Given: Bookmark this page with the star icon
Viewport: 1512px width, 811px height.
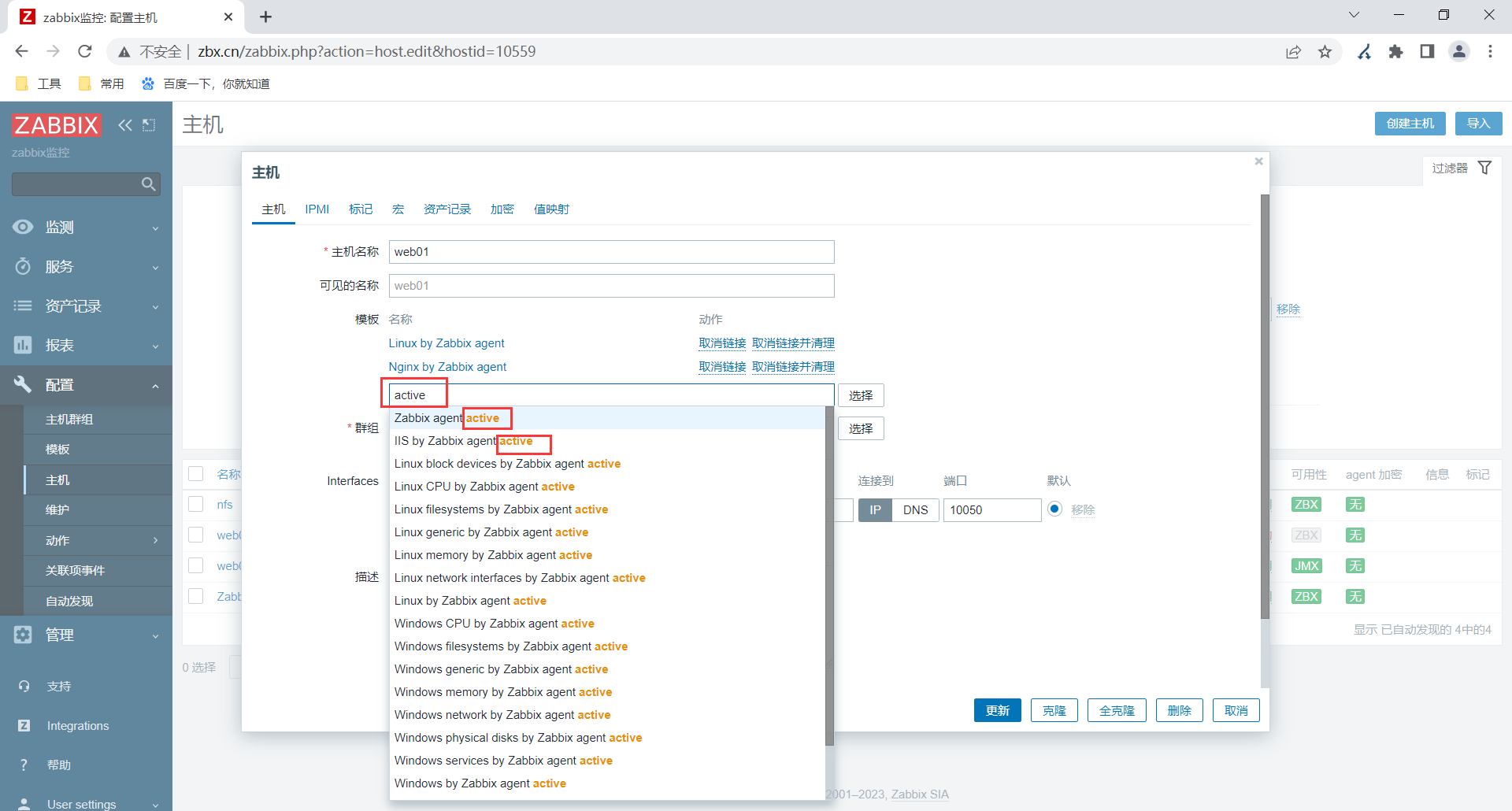Looking at the screenshot, I should click(1325, 51).
